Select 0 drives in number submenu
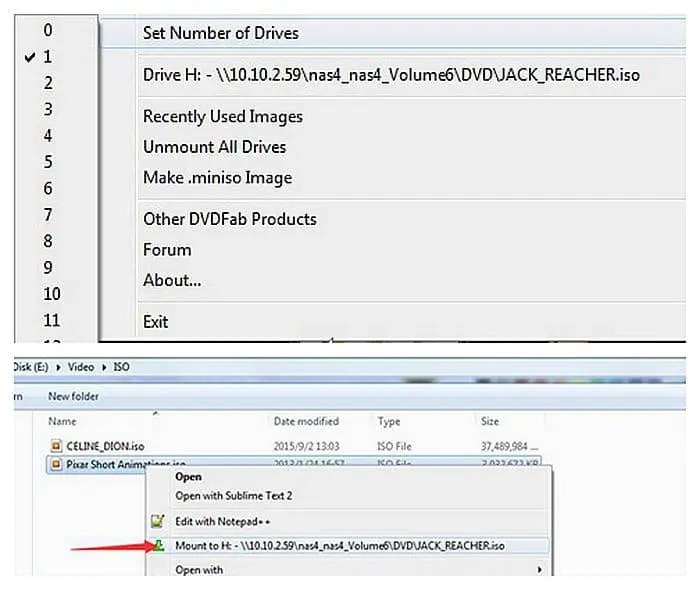 [x=48, y=30]
